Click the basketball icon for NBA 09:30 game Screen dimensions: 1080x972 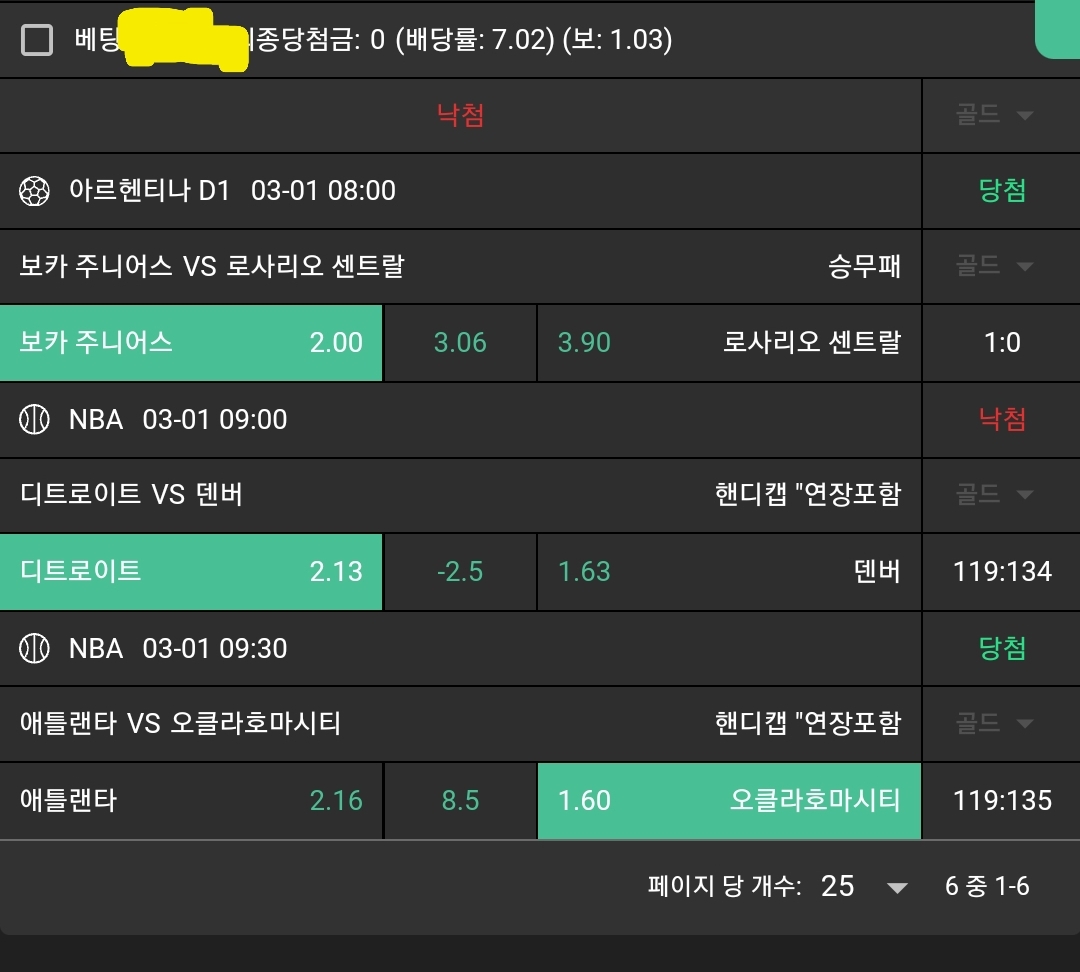(x=35, y=649)
